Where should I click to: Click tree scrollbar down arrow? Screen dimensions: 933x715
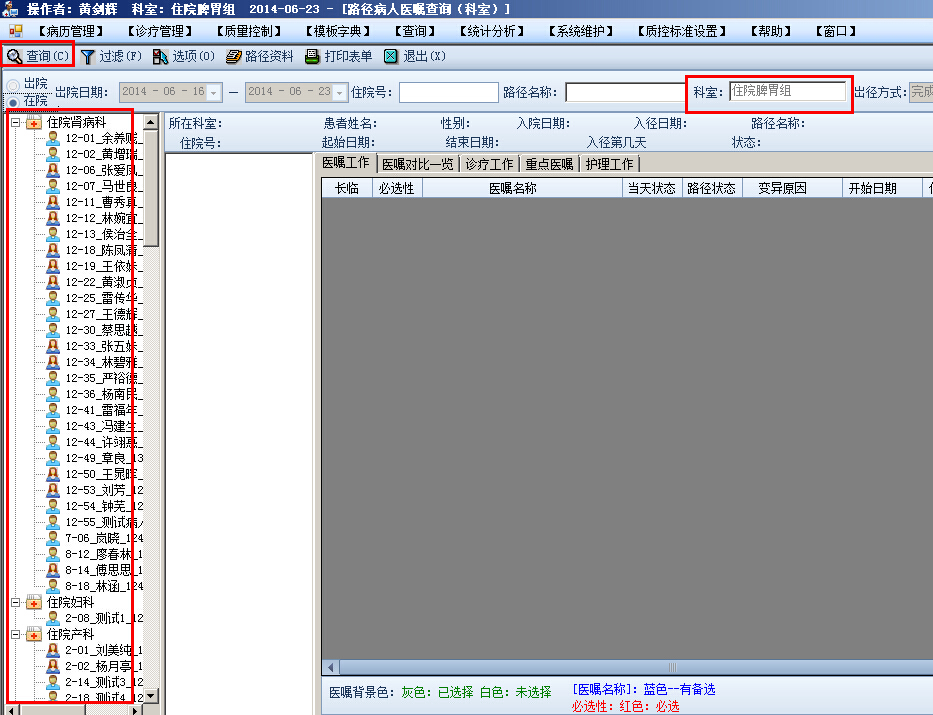point(151,695)
